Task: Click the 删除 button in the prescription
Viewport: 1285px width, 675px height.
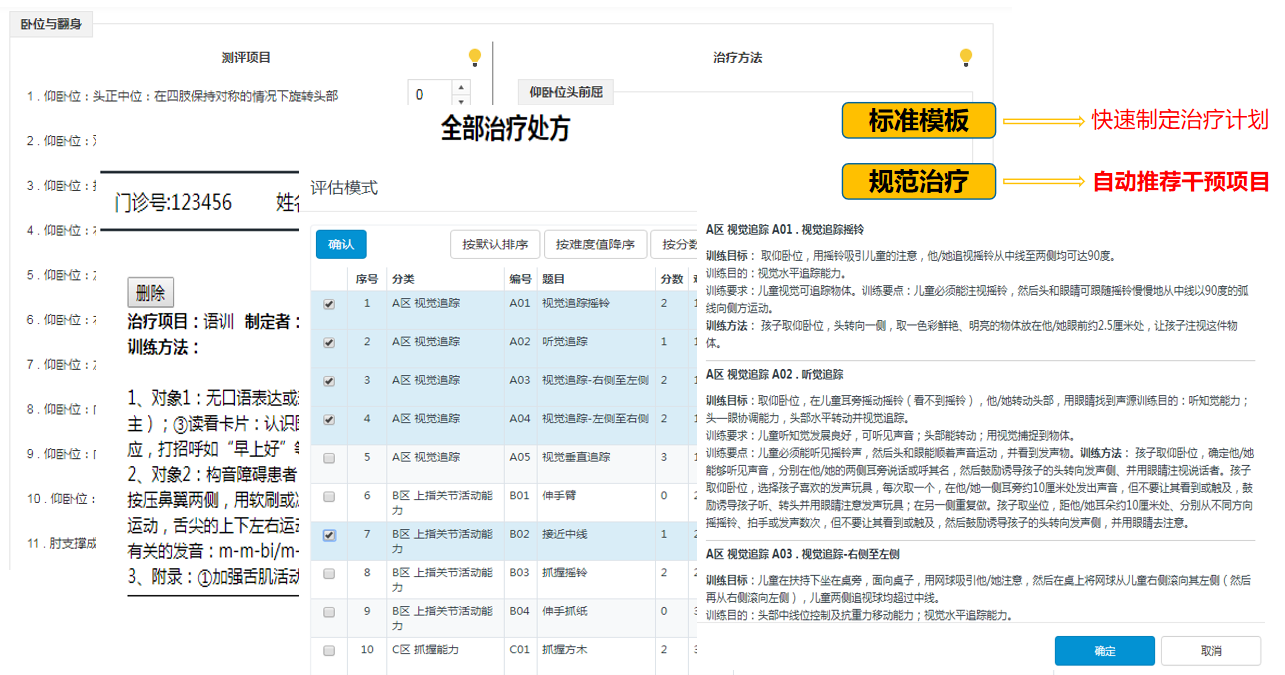Action: click(x=151, y=293)
